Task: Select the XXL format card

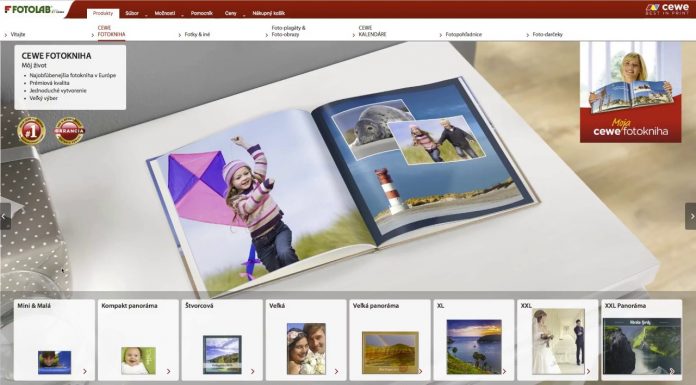Action: [x=558, y=340]
